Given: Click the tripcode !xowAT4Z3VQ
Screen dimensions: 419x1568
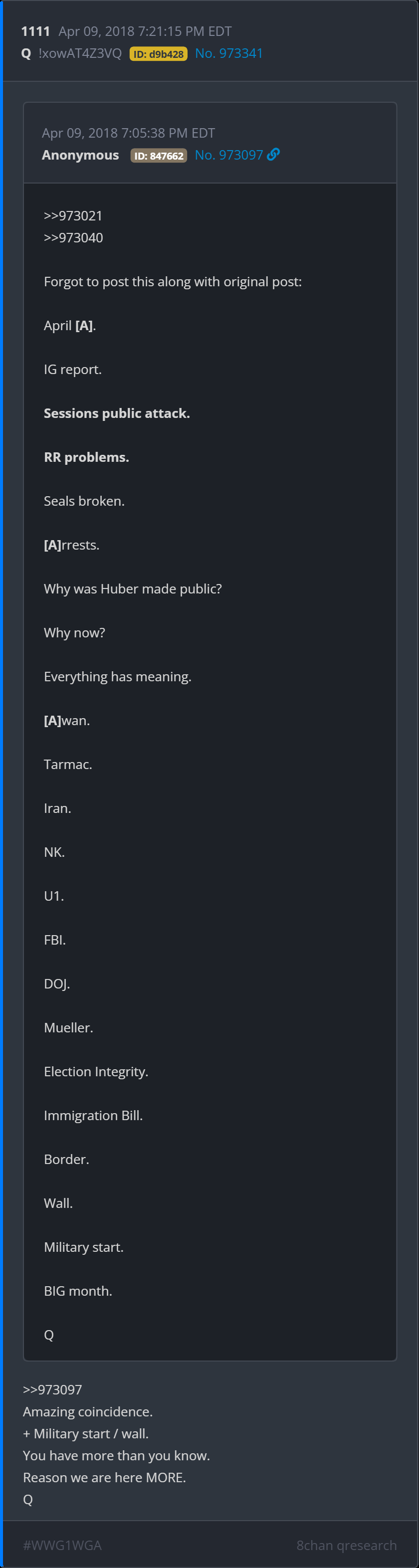Looking at the screenshot, I should pos(80,53).
